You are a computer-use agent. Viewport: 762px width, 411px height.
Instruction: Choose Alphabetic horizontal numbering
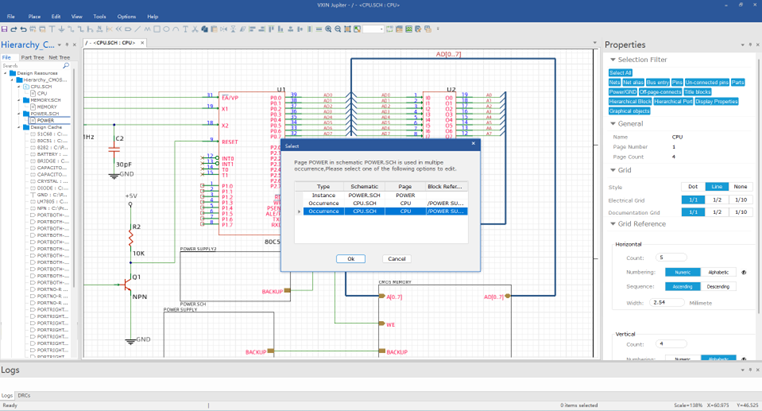pyautogui.click(x=718, y=272)
